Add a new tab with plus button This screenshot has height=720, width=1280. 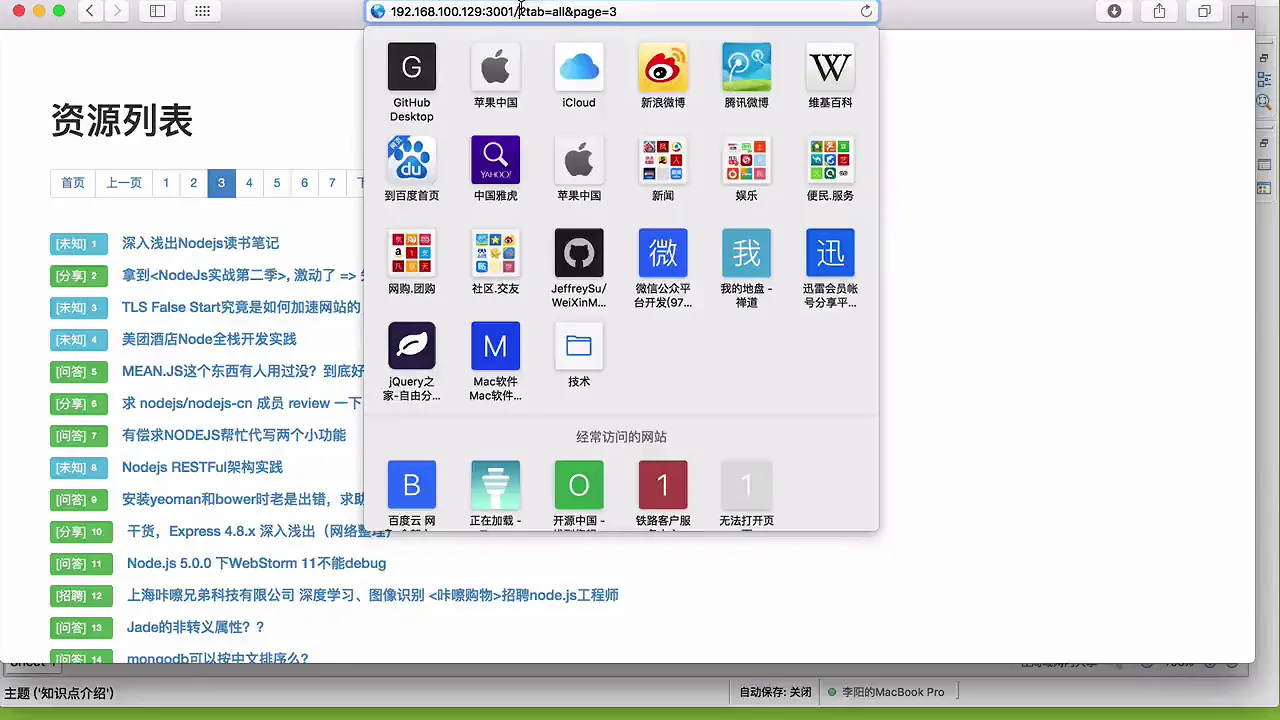[1243, 17]
